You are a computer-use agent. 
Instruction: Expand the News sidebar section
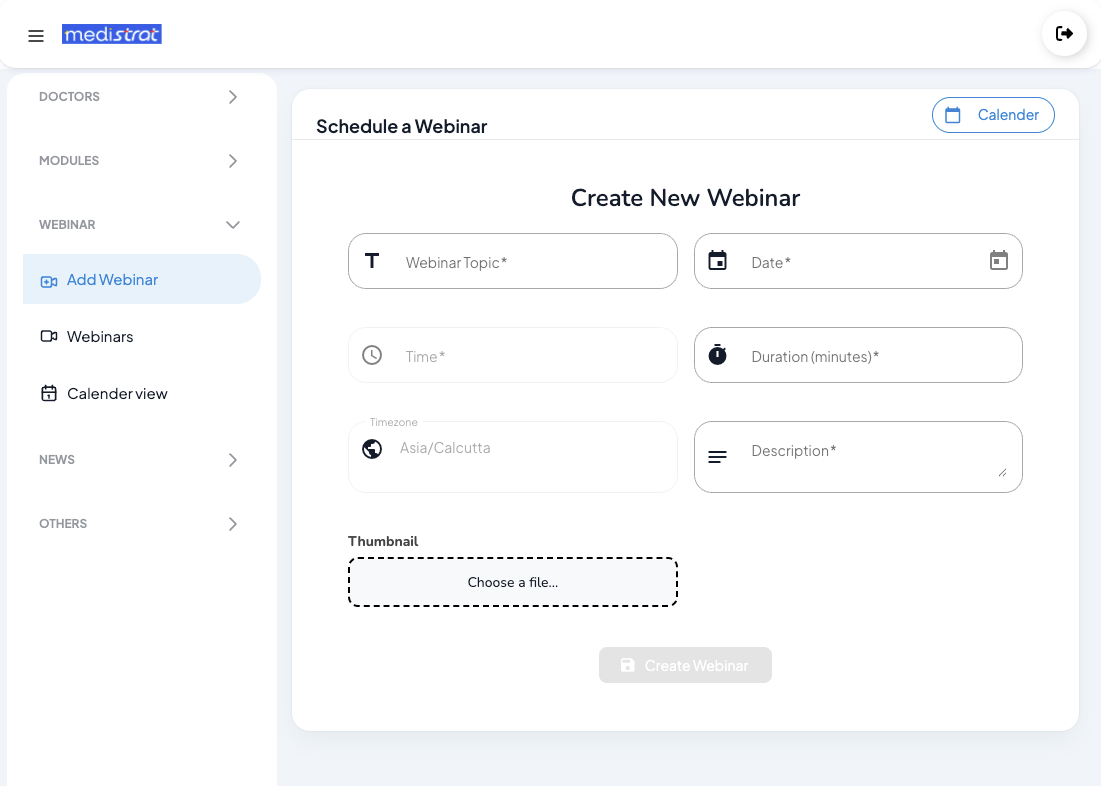232,460
